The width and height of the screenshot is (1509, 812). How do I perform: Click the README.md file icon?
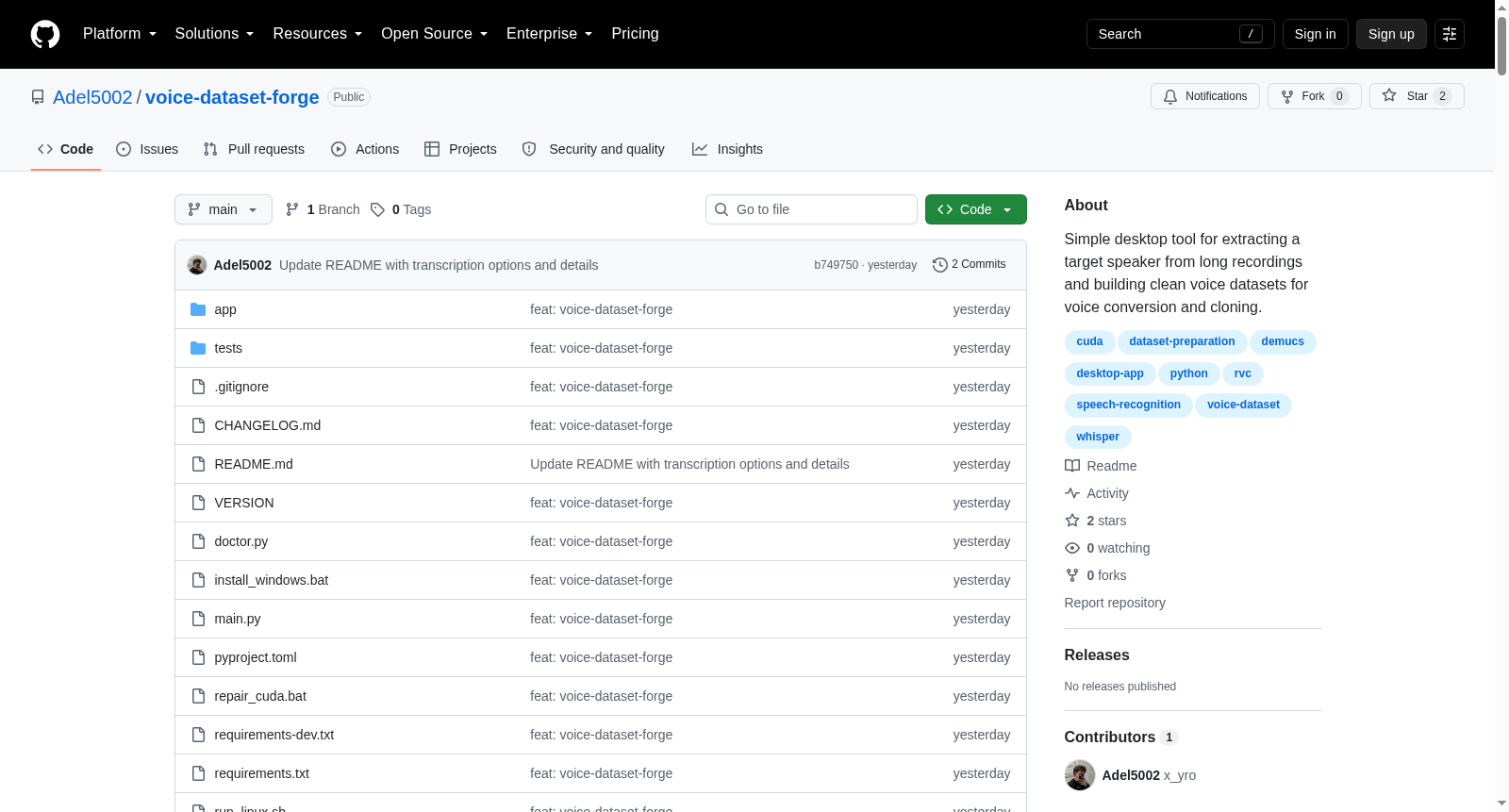click(198, 464)
